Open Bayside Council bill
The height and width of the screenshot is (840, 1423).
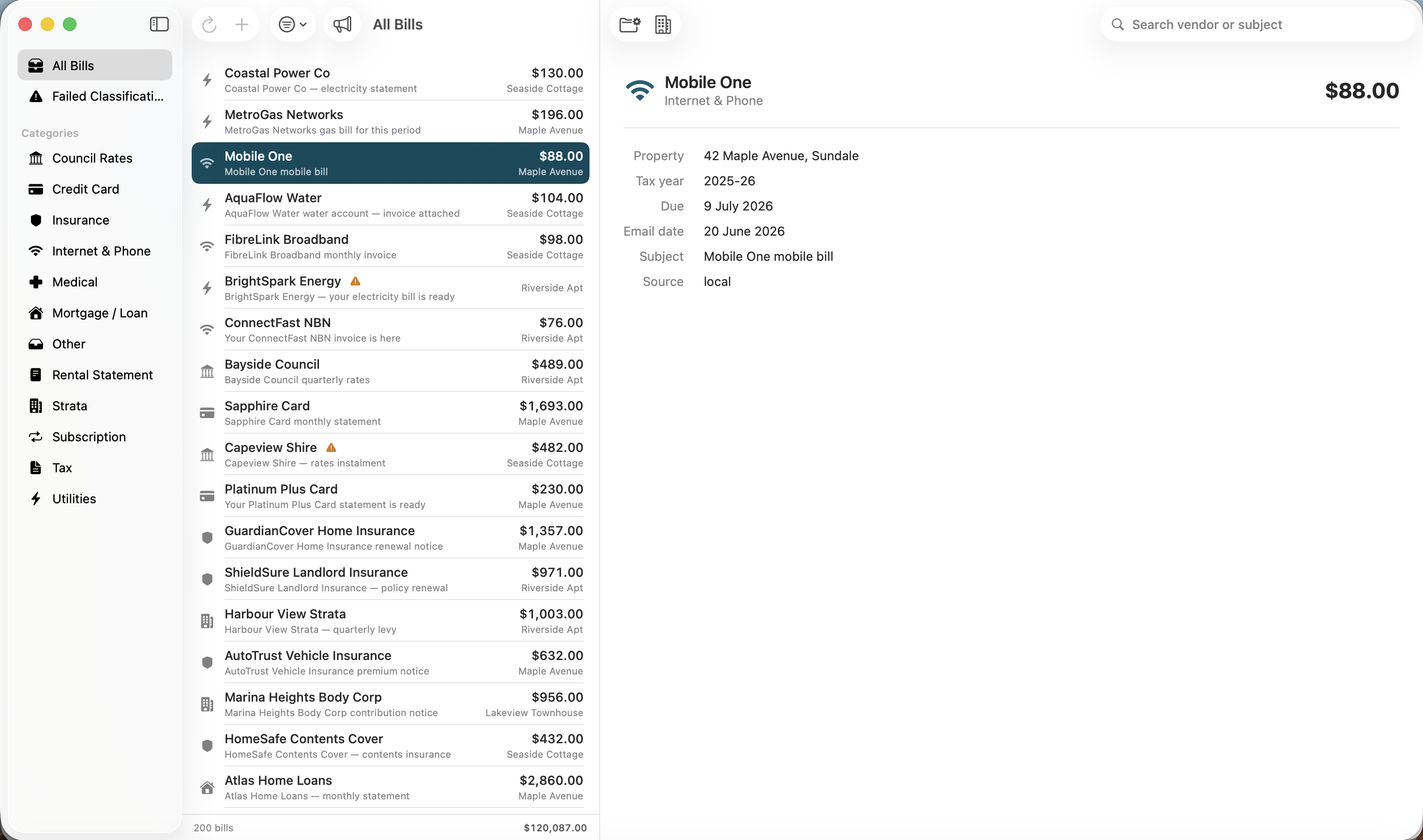[x=390, y=371]
